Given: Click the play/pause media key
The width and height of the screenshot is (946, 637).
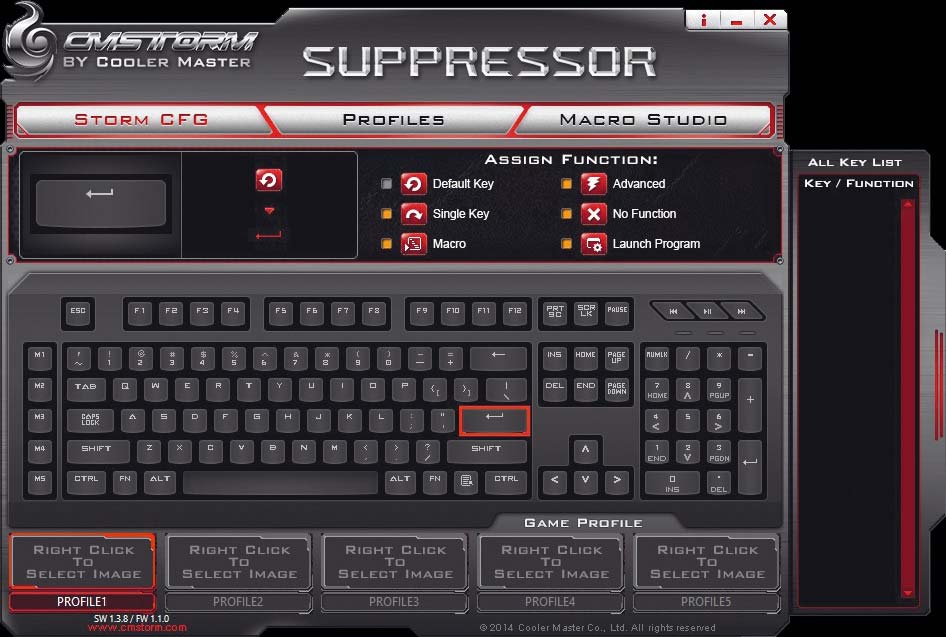Looking at the screenshot, I should [707, 311].
